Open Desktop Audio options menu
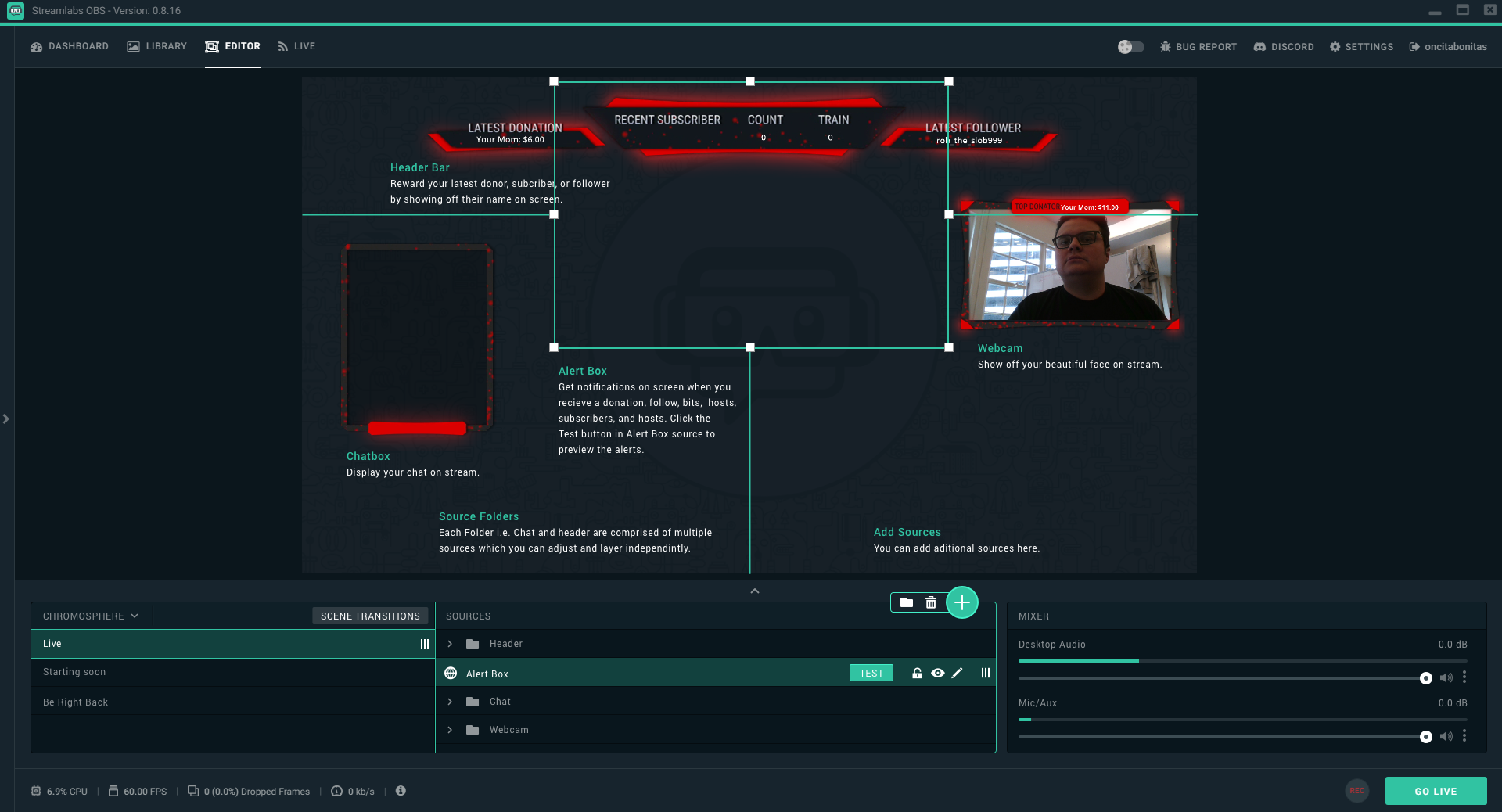The width and height of the screenshot is (1502, 812). coord(1464,677)
